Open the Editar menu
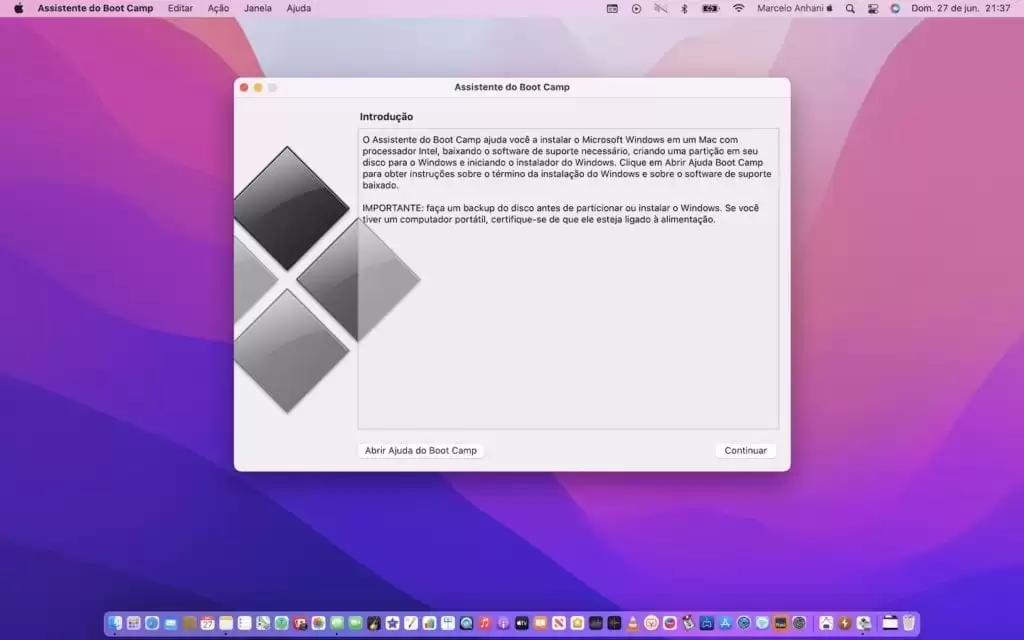The image size is (1024, 640). click(180, 8)
